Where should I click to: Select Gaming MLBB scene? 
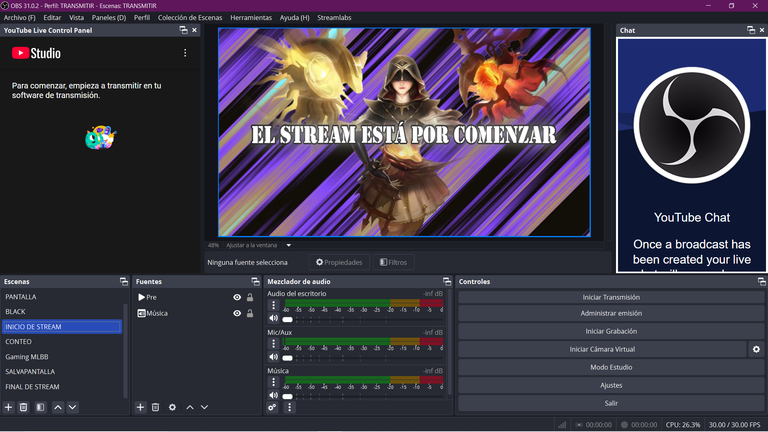62,357
